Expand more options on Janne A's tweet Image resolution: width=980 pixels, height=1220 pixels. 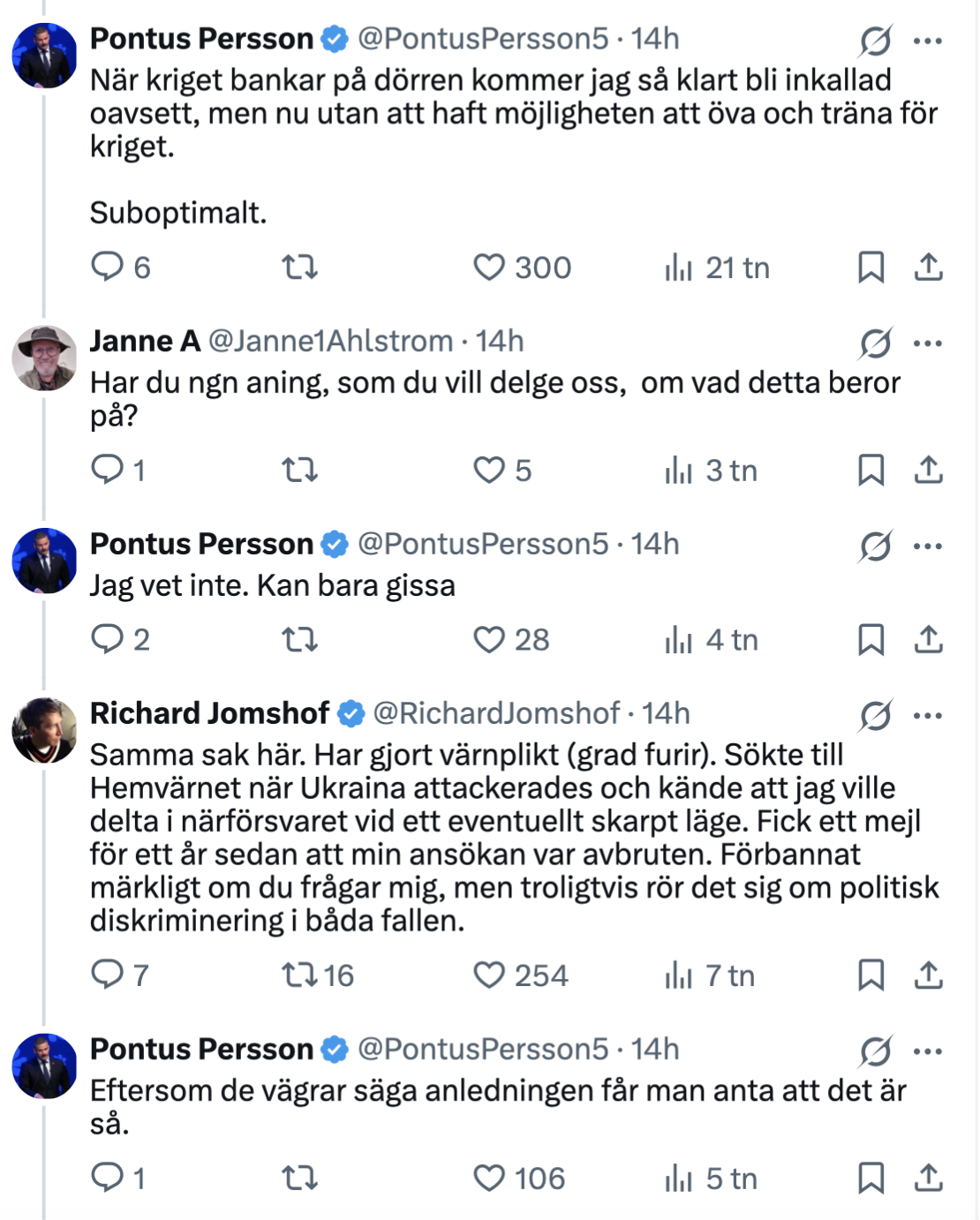coord(928,343)
